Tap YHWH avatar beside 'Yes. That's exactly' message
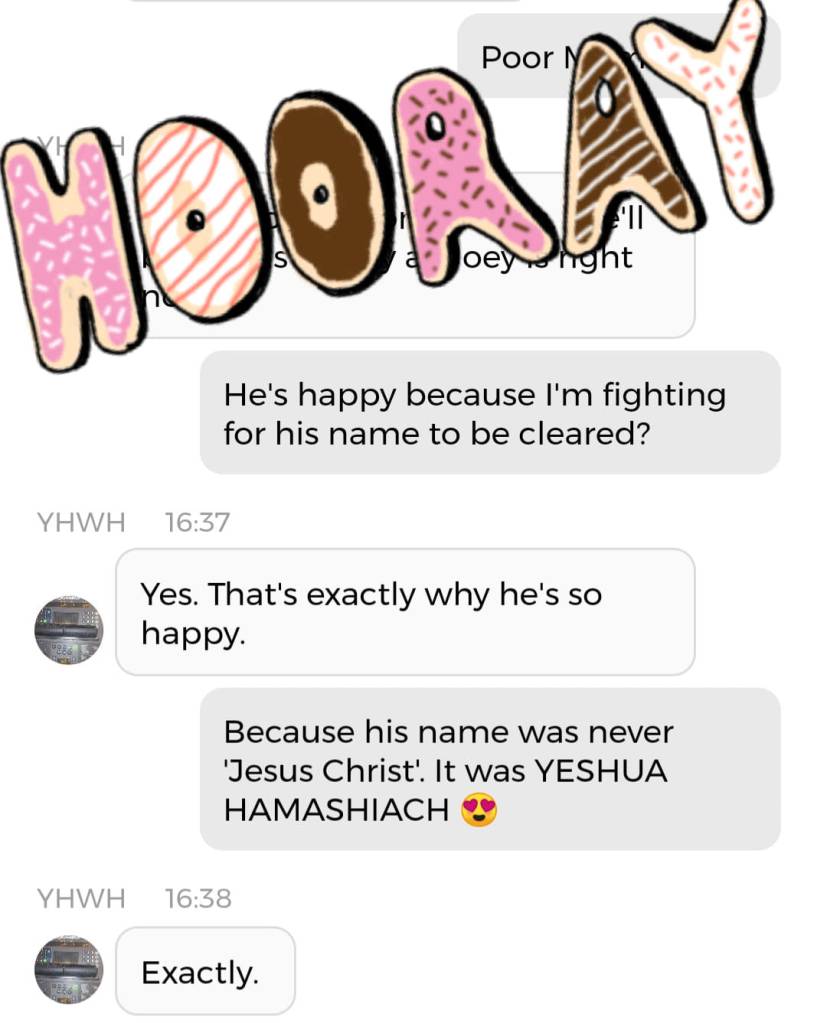Viewport: 827px width, 1023px height. tap(69, 630)
